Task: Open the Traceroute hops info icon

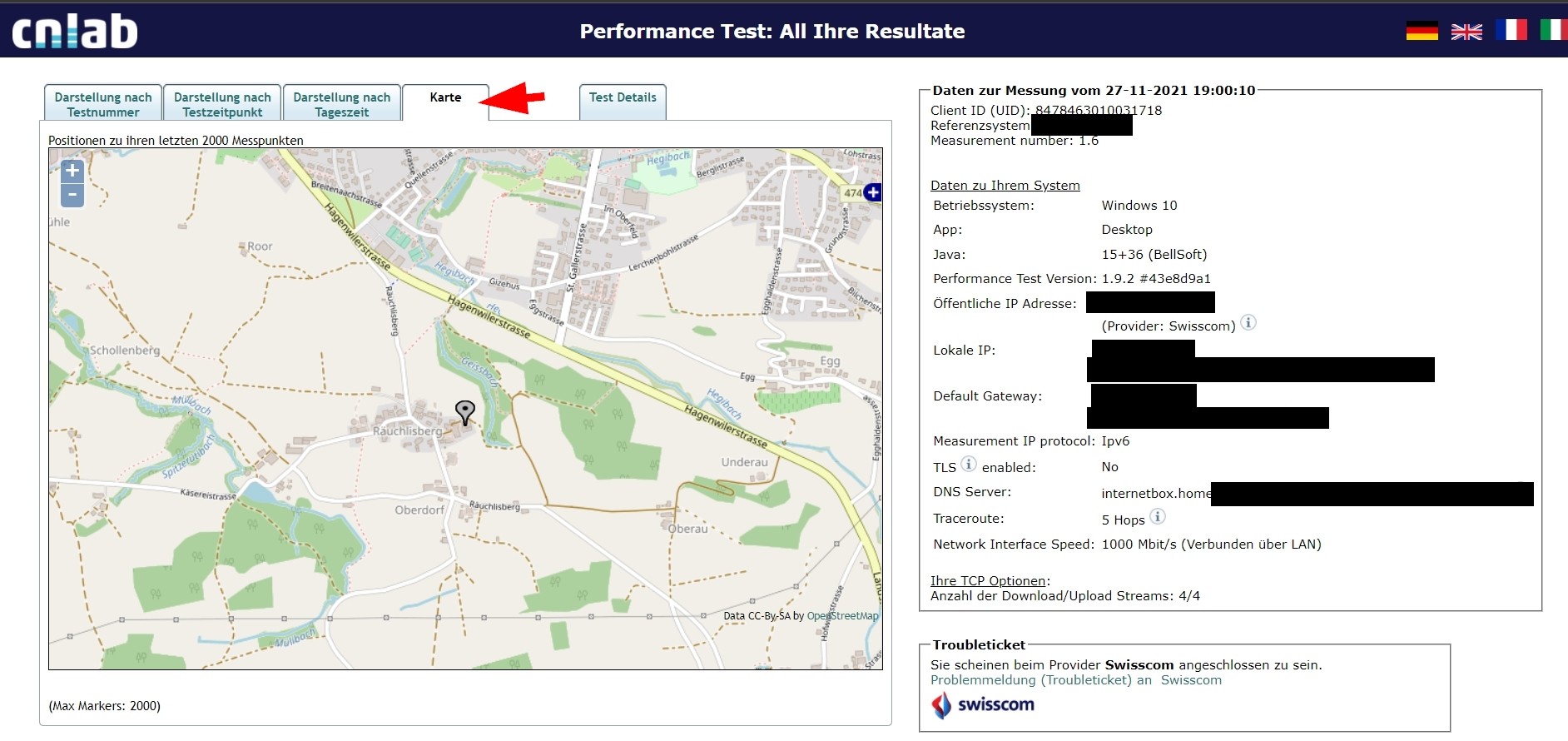Action: (1158, 517)
